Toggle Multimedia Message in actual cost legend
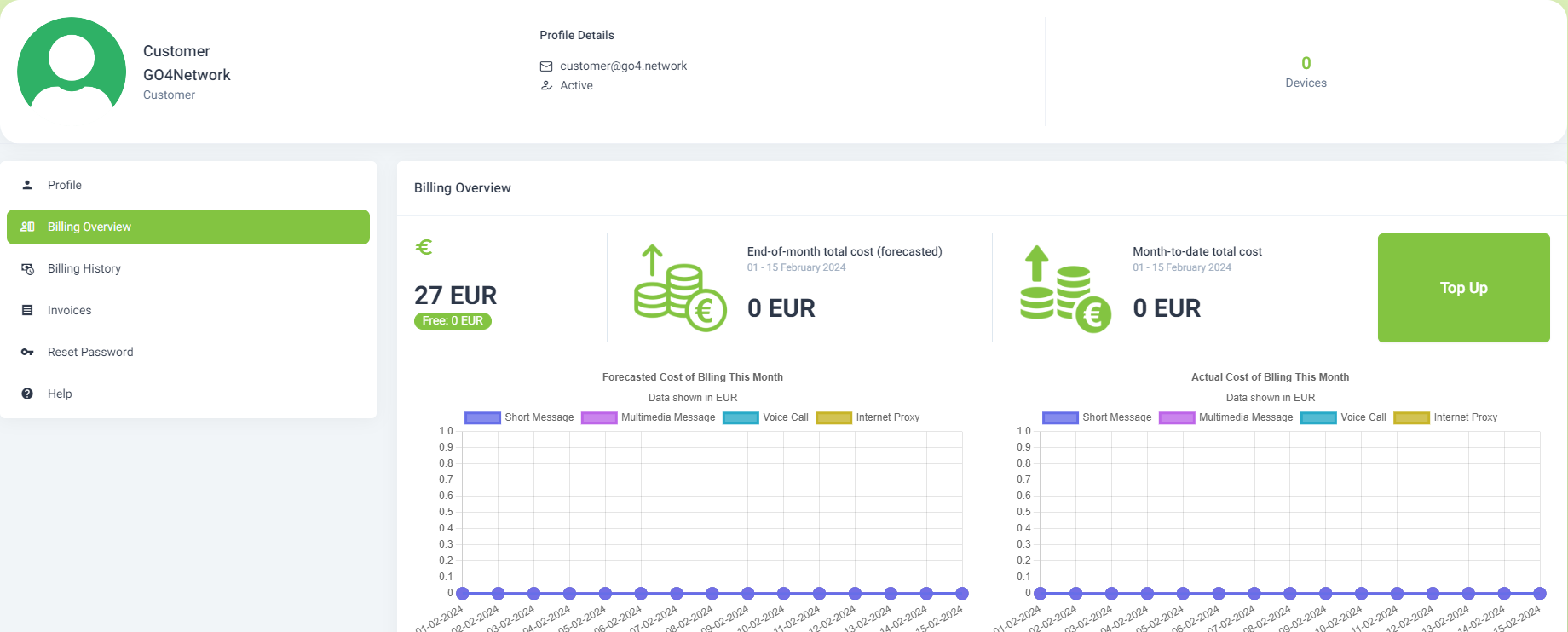The height and width of the screenshot is (632, 1568). [1226, 417]
